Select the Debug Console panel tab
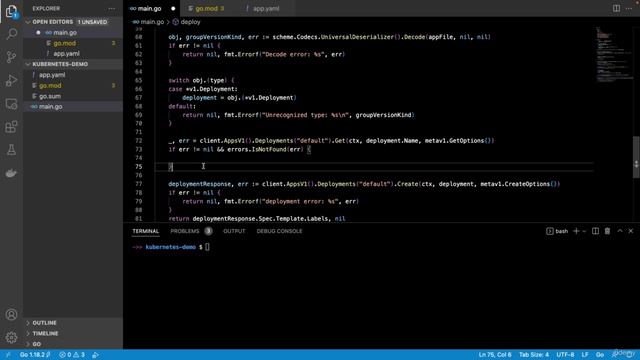This screenshot has width=640, height=360. (280, 231)
